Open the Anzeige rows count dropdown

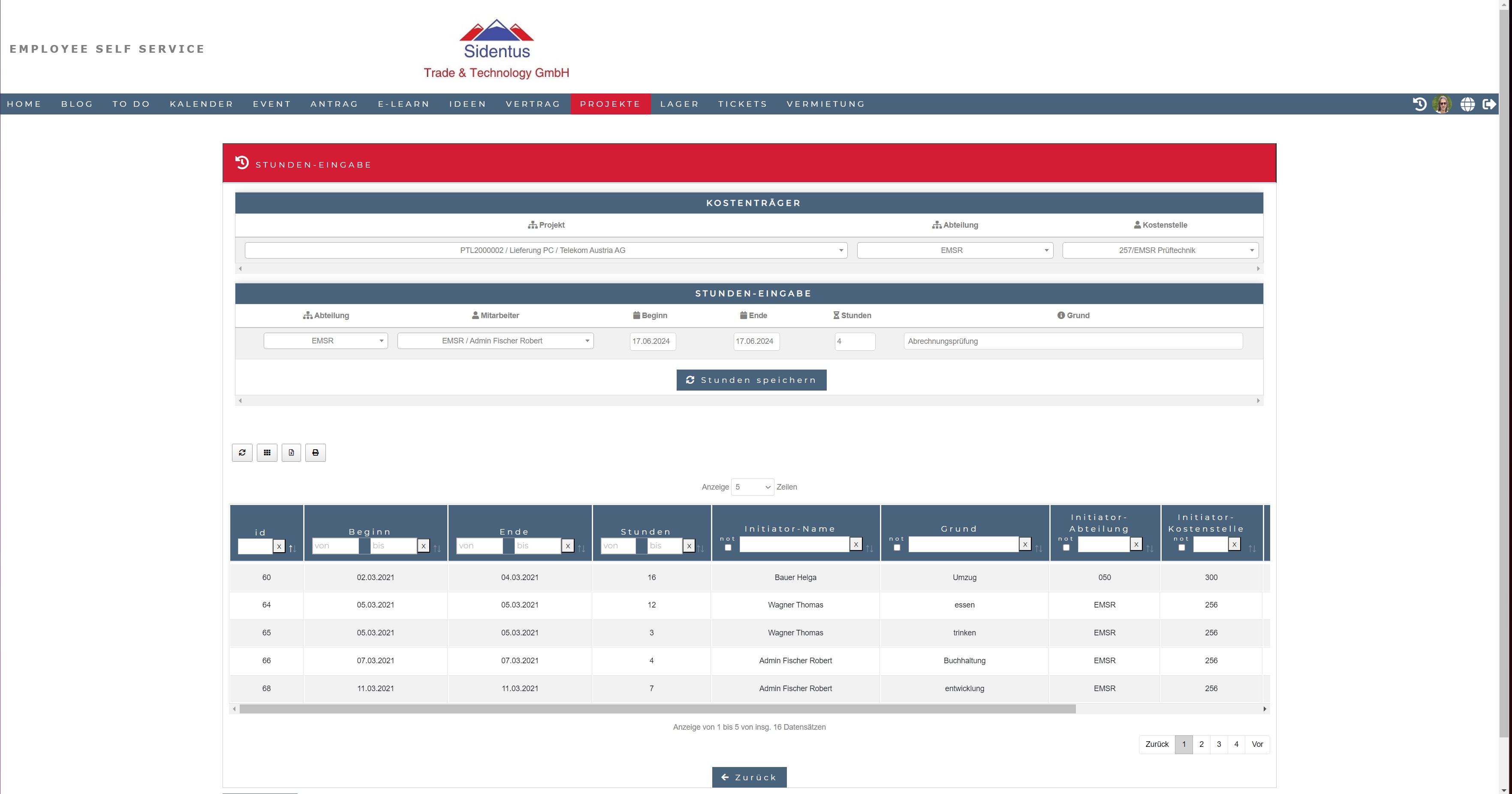(x=752, y=487)
